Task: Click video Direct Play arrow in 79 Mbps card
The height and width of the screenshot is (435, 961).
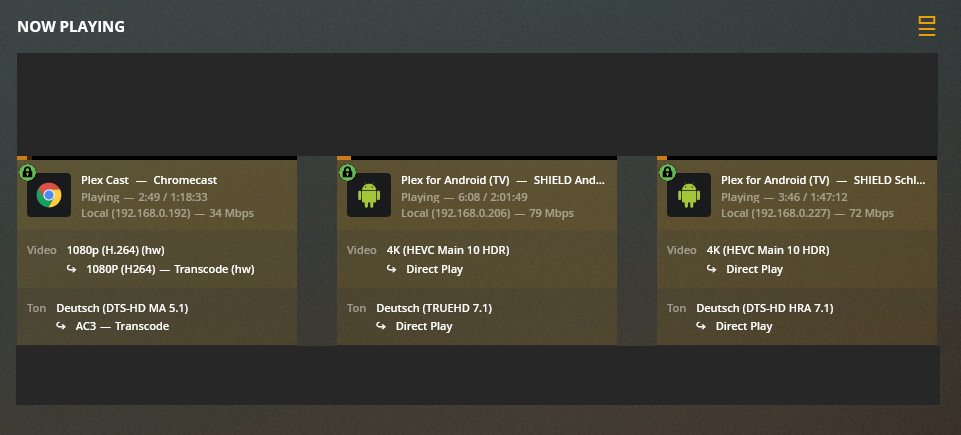Action: point(392,268)
